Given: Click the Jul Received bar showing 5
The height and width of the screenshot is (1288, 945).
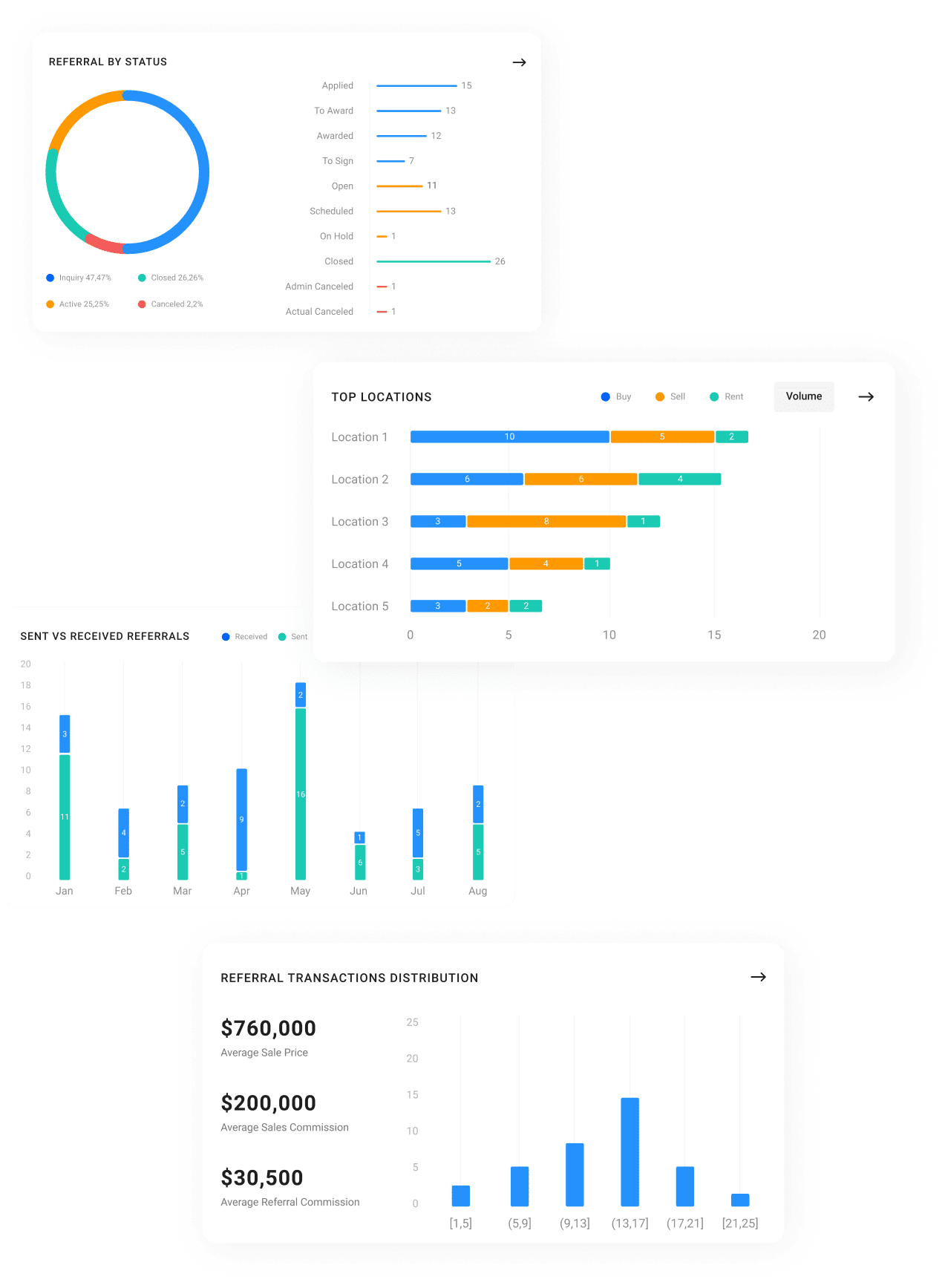Looking at the screenshot, I should (x=418, y=833).
